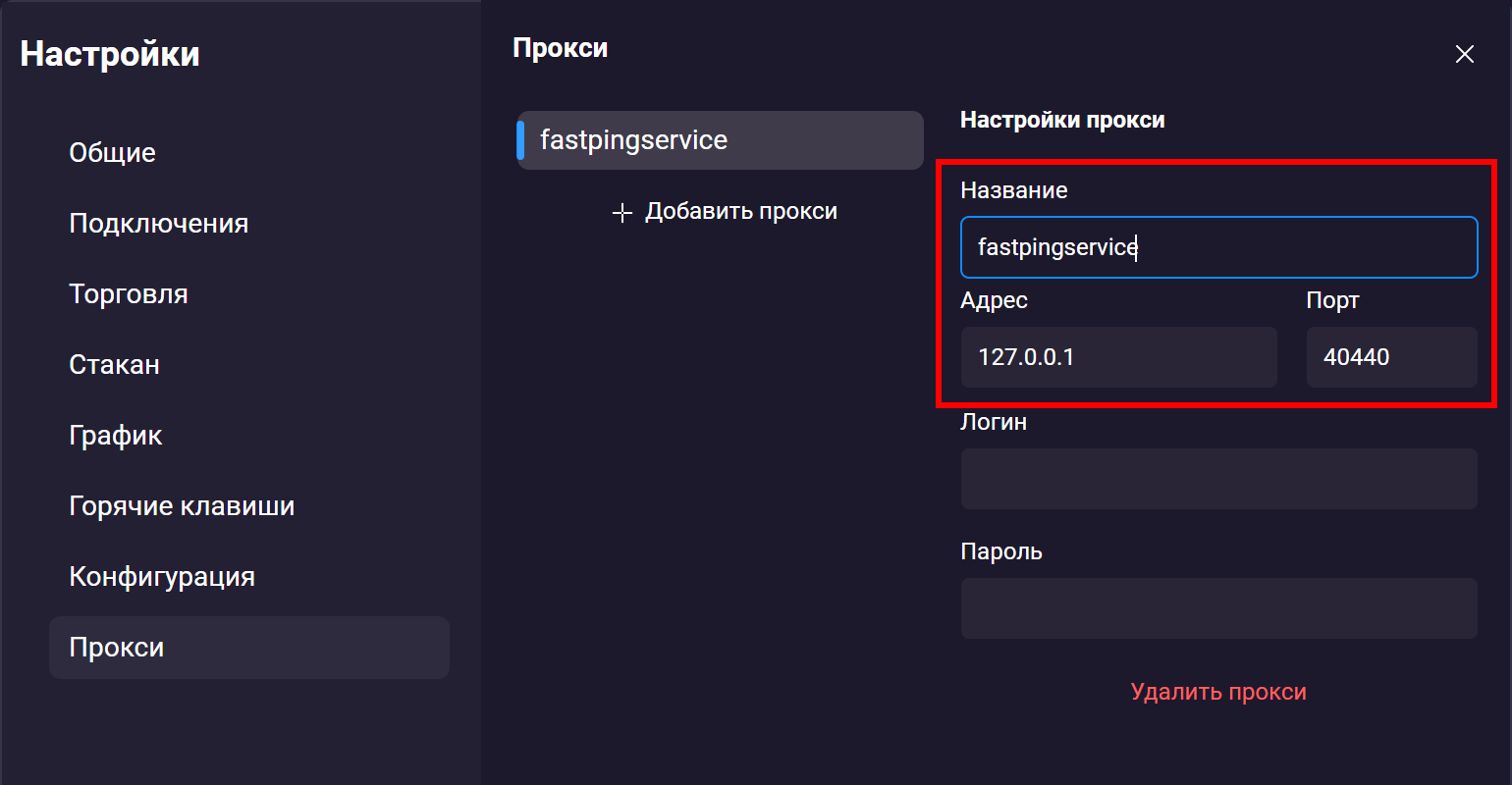Select the Конфигурация sidebar item

click(162, 577)
